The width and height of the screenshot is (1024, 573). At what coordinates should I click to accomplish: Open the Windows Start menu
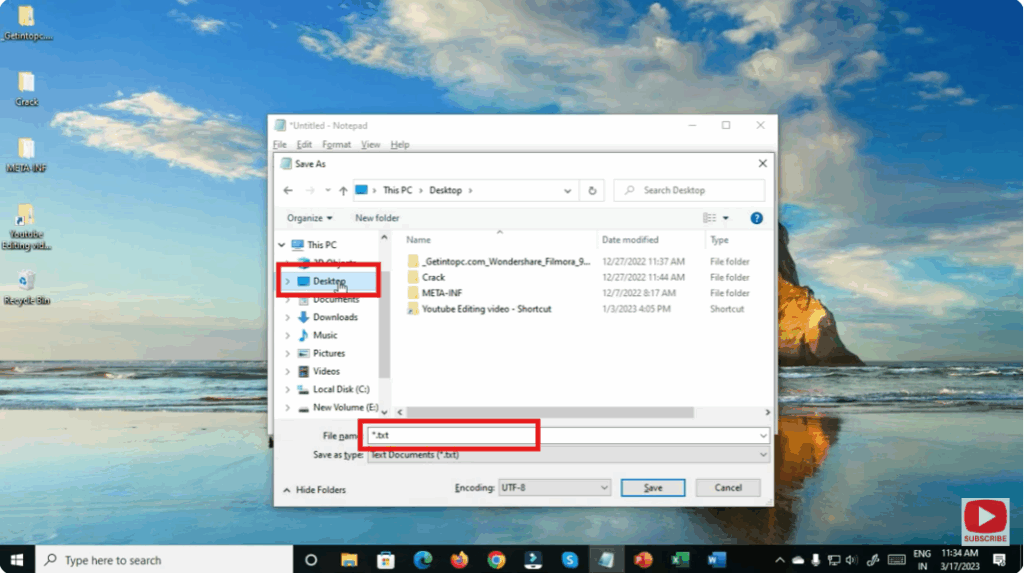(17, 560)
